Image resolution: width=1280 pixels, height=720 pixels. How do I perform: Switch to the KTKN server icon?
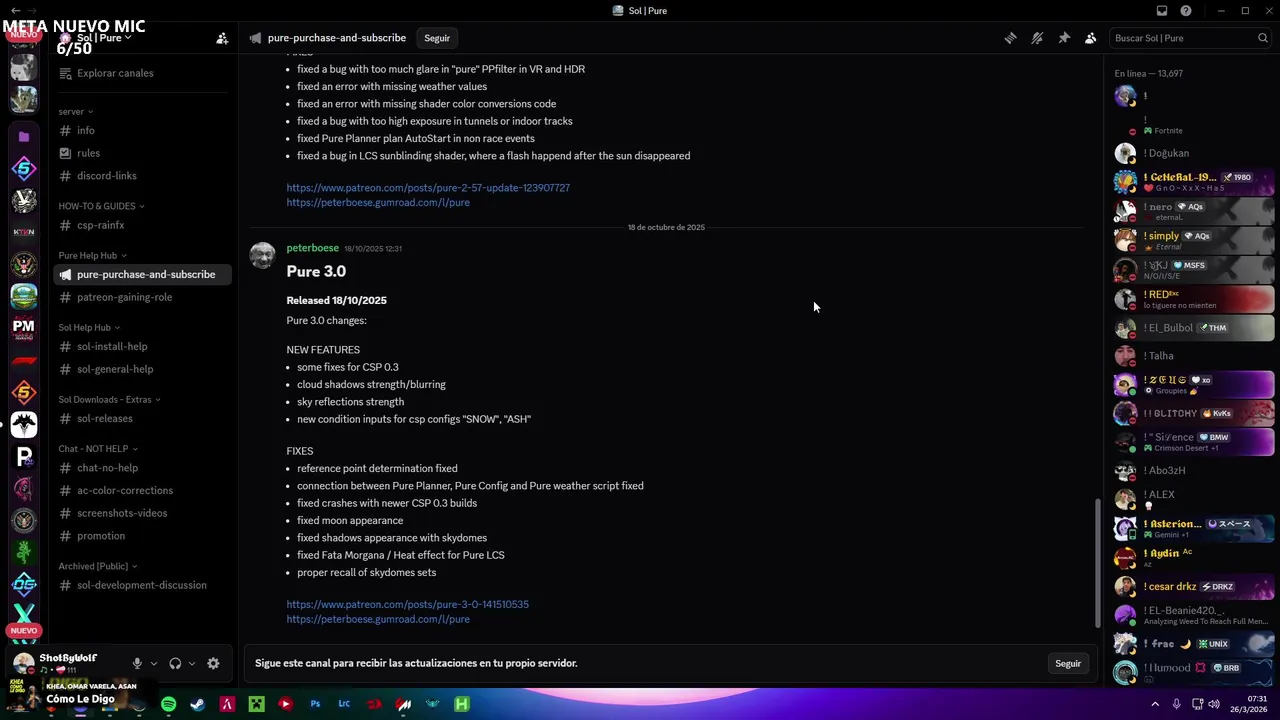[x=24, y=232]
